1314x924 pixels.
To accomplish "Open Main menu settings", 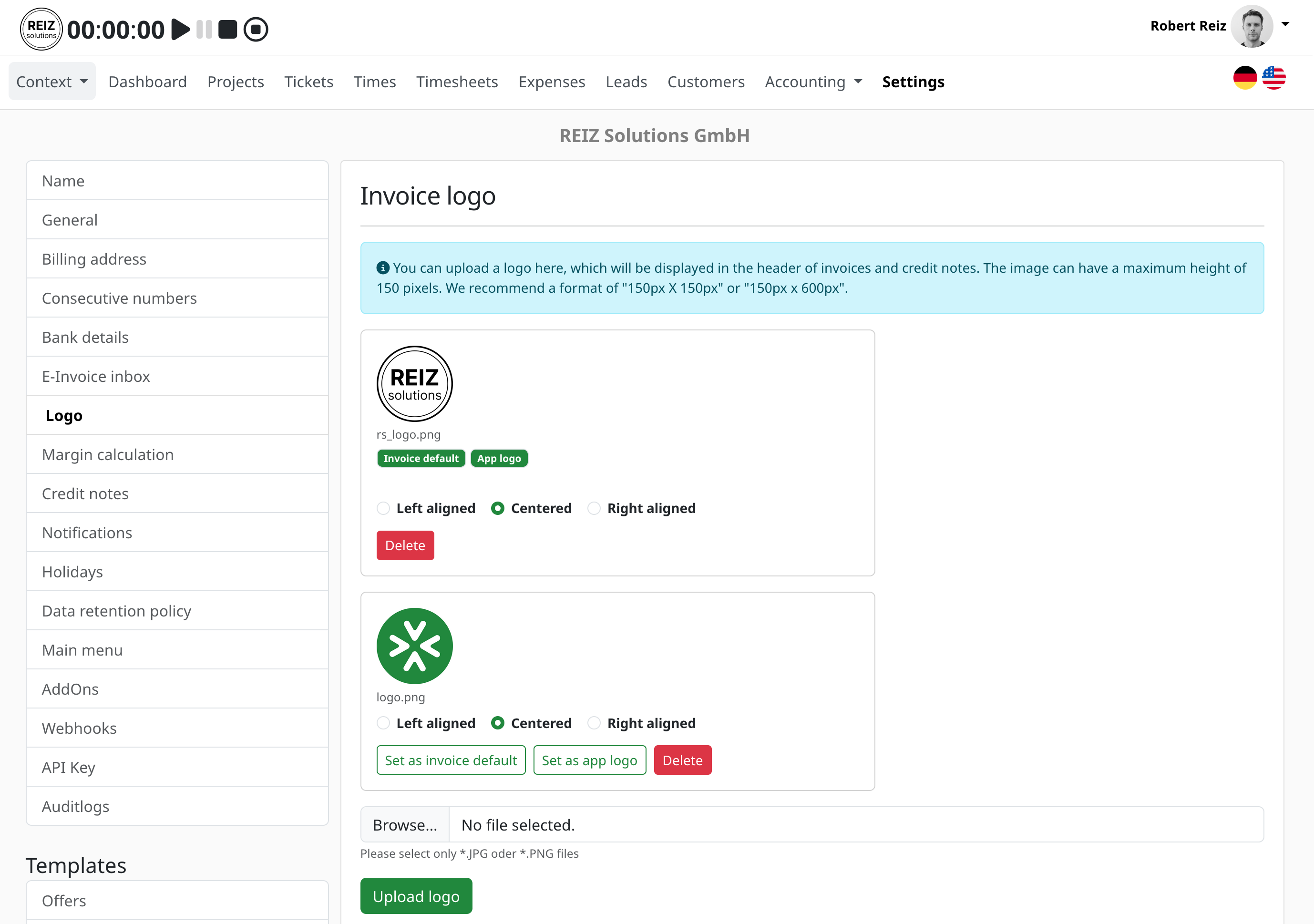I will tap(177, 650).
